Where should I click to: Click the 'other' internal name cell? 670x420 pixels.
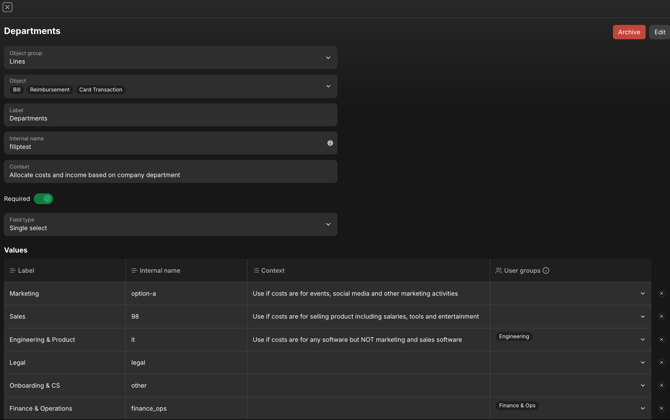[186, 385]
